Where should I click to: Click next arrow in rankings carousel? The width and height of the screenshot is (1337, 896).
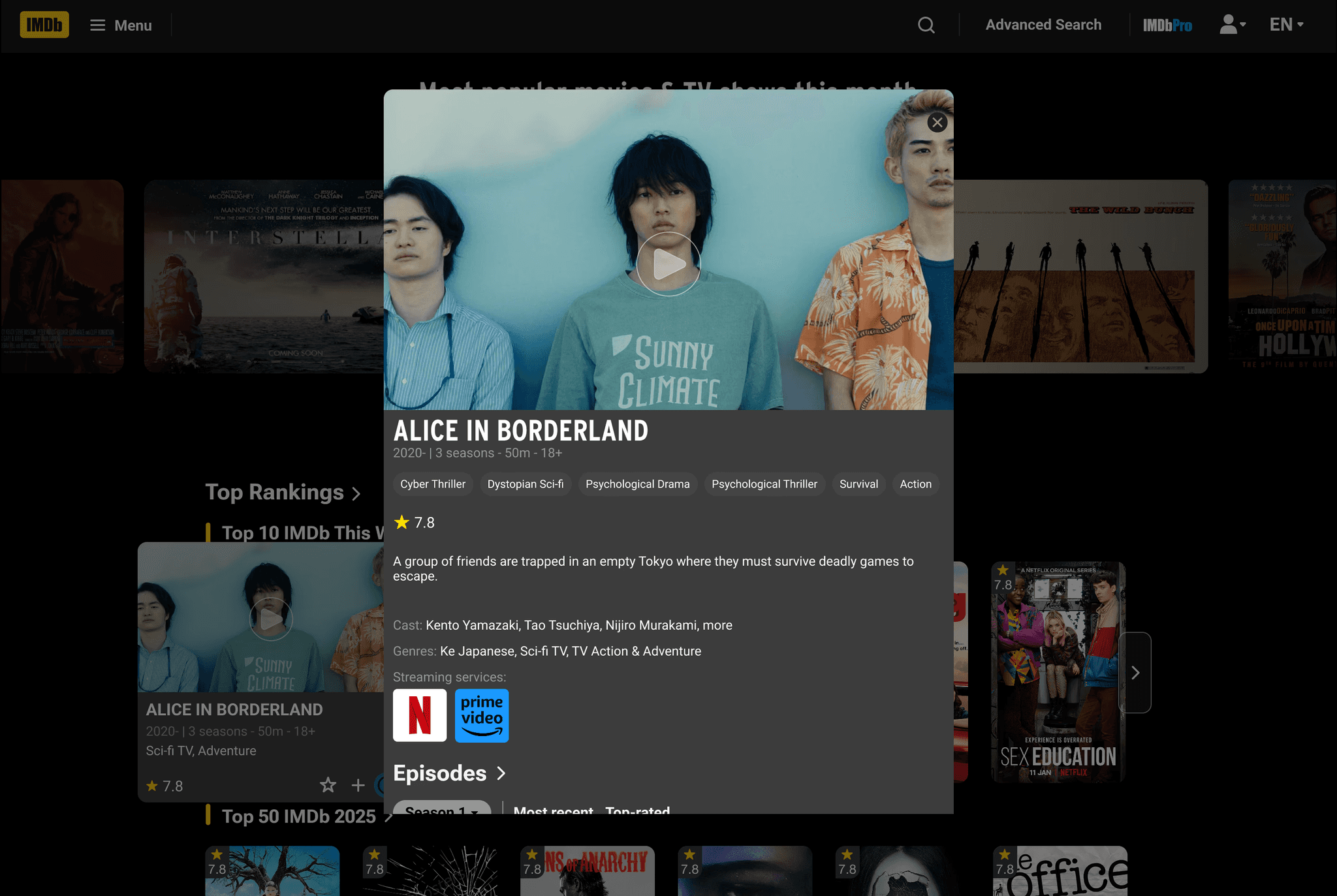click(1135, 673)
